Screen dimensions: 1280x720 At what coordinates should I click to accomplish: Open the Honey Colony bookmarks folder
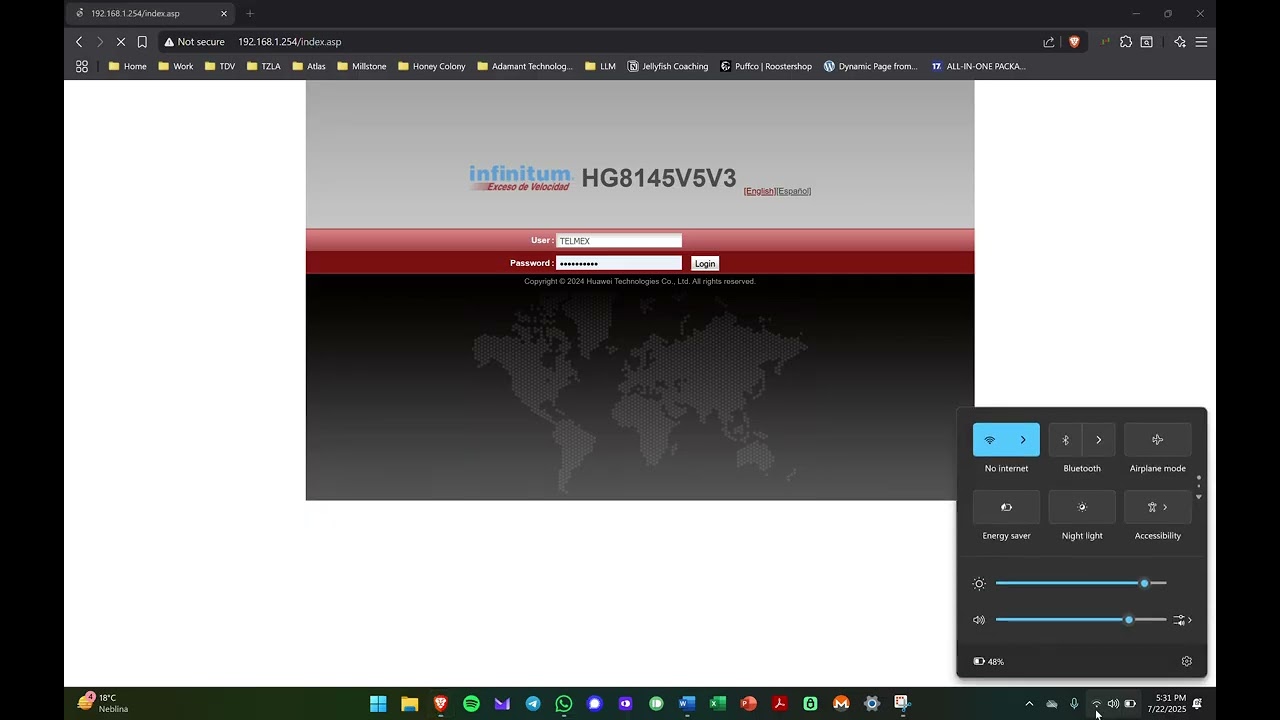[x=432, y=66]
